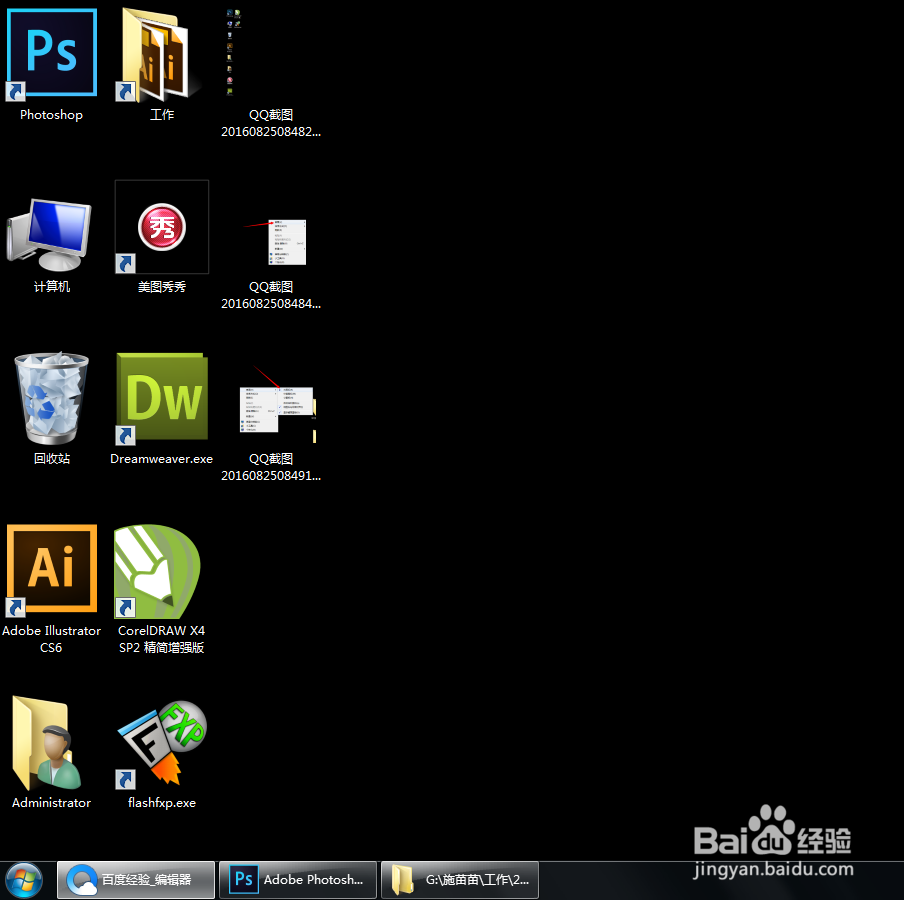Open the Windows Start menu orb
This screenshot has width=904, height=900.
[24, 880]
